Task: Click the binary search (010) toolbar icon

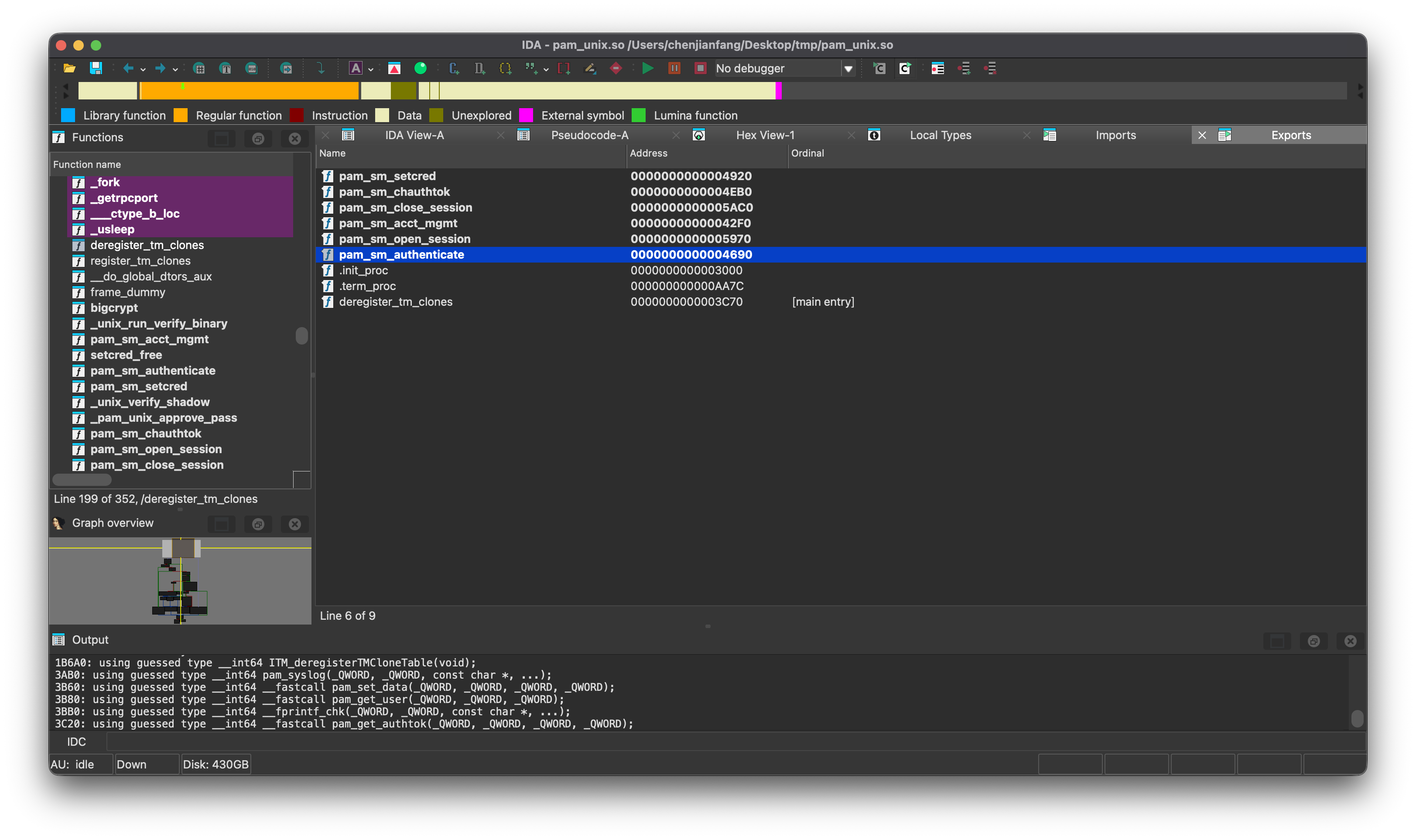Action: [x=252, y=68]
